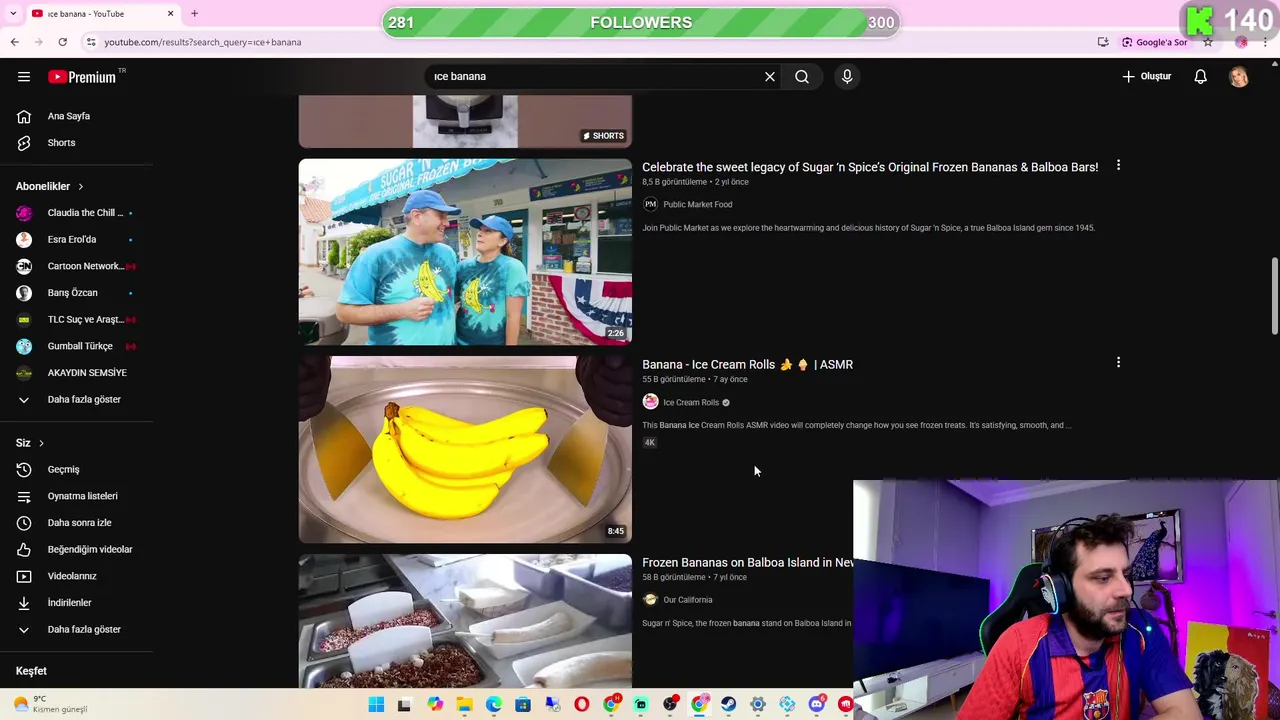Click the Oluştur create button
Screen dimensions: 1280x720
point(1146,76)
